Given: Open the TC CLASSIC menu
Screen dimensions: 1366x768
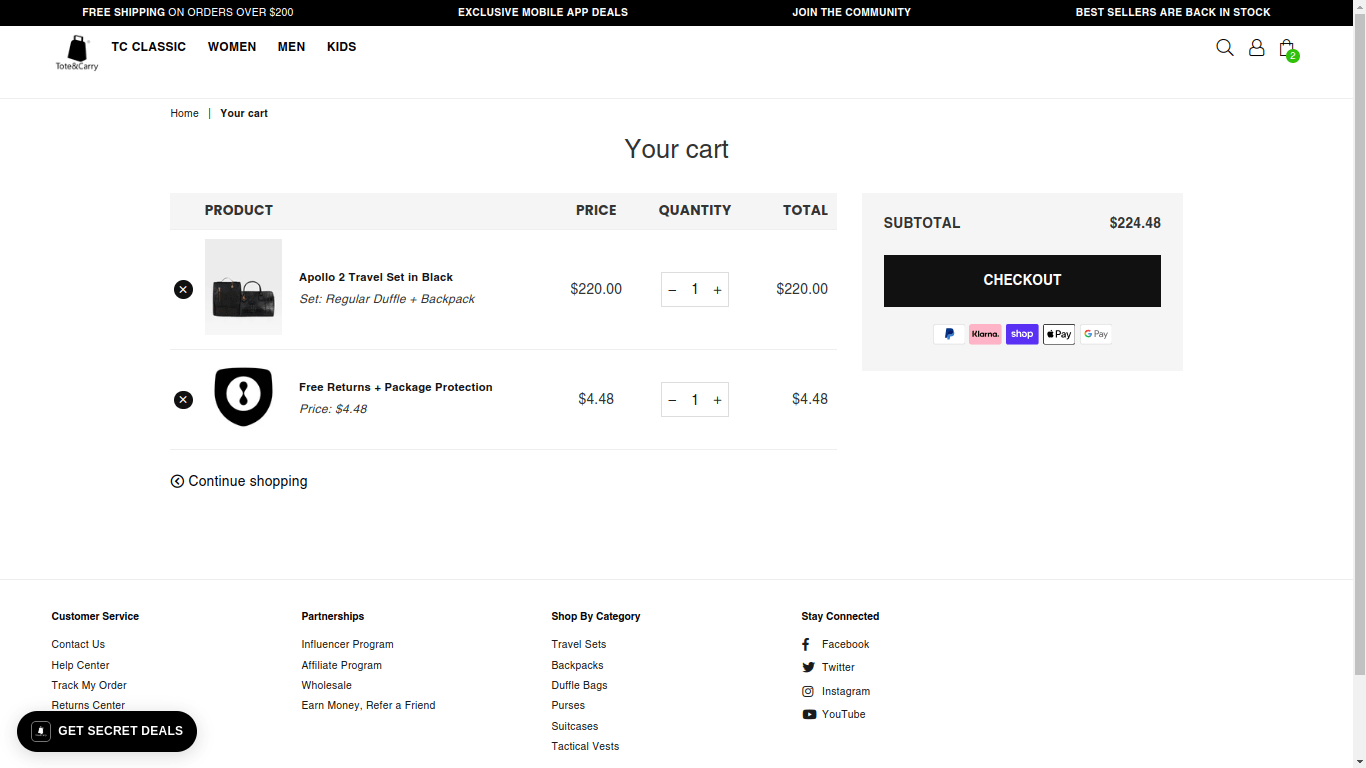Looking at the screenshot, I should [149, 46].
